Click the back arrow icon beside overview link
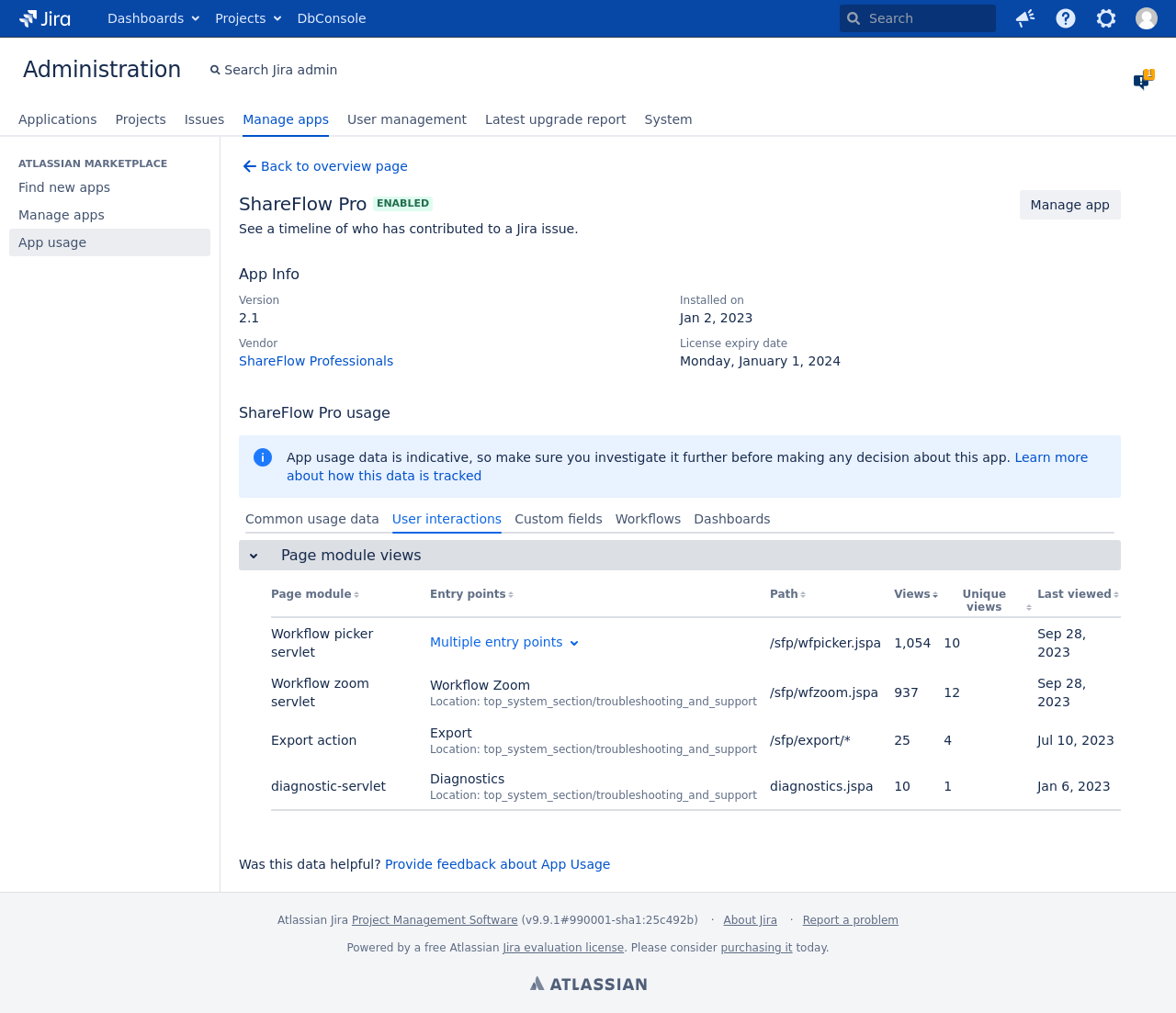The height and width of the screenshot is (1013, 1176). pos(249,166)
